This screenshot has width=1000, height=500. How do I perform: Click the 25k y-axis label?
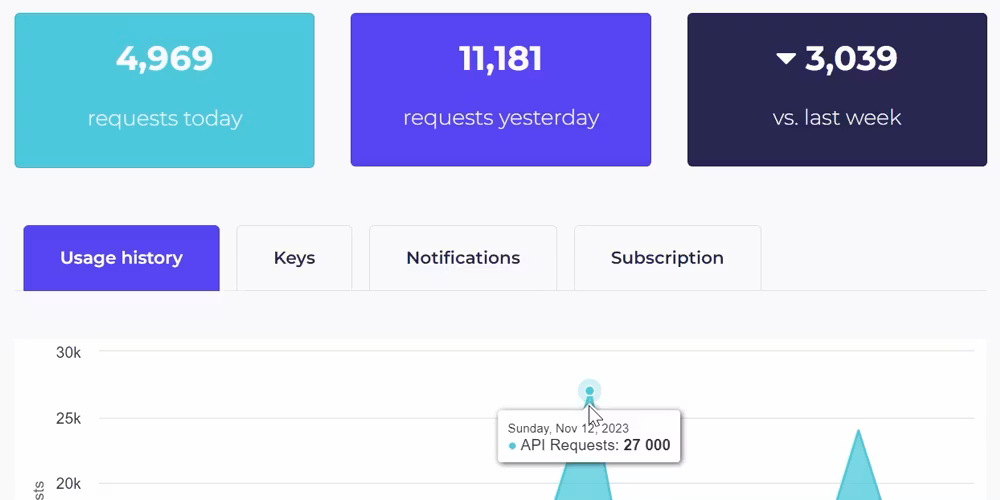coord(68,418)
